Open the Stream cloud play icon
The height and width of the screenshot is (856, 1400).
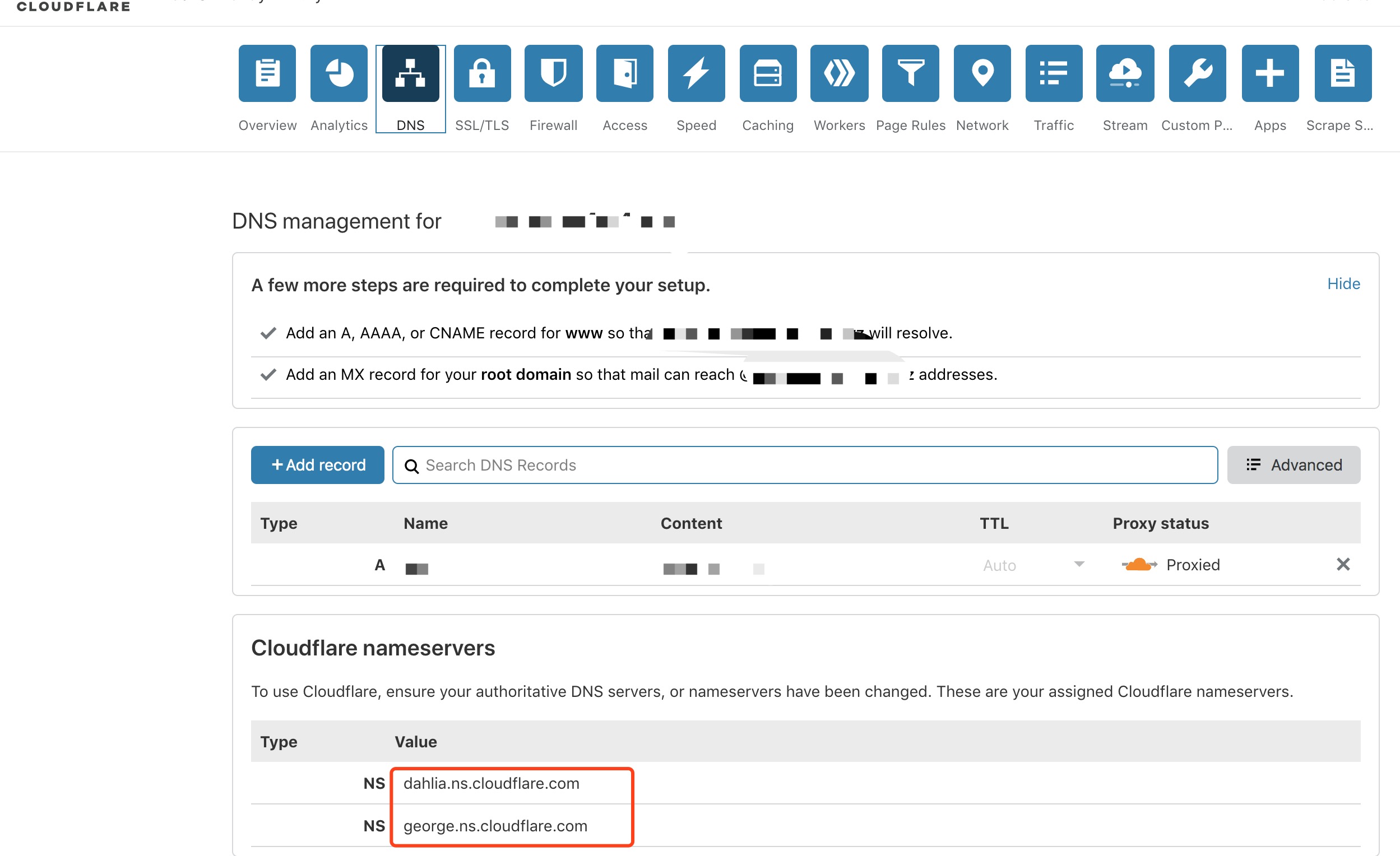1125,73
